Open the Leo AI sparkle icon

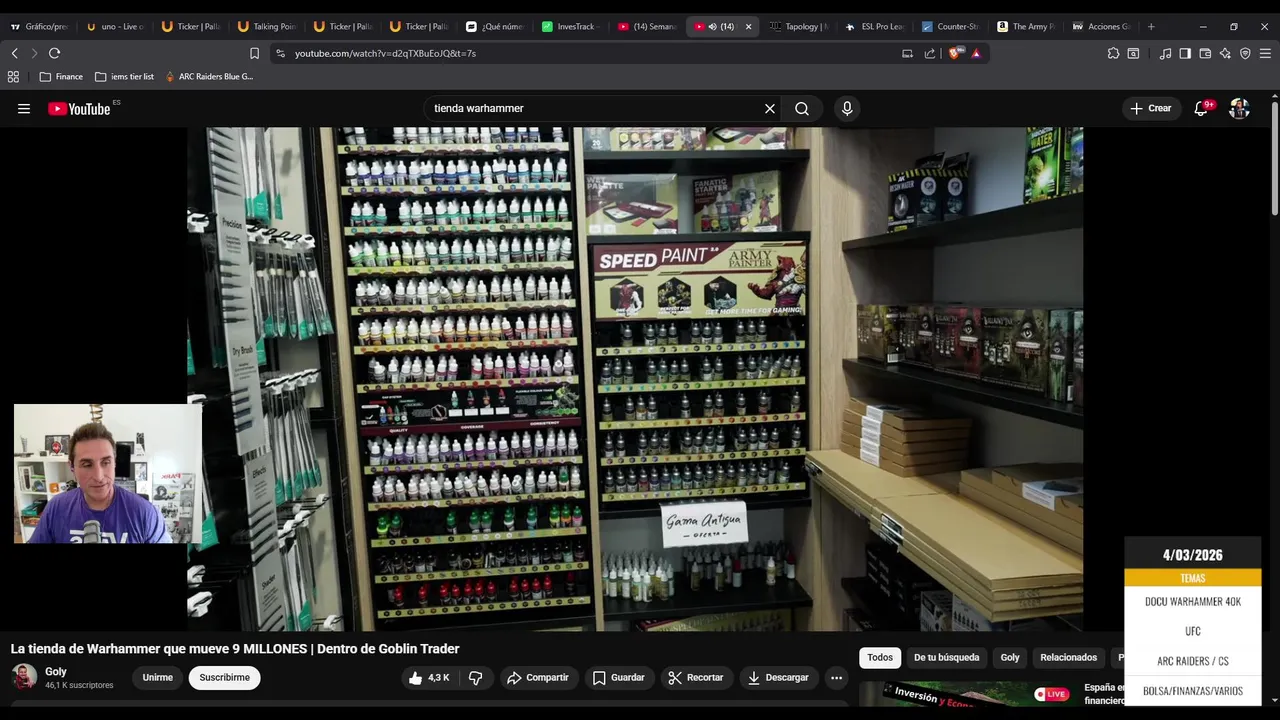(x=1225, y=53)
